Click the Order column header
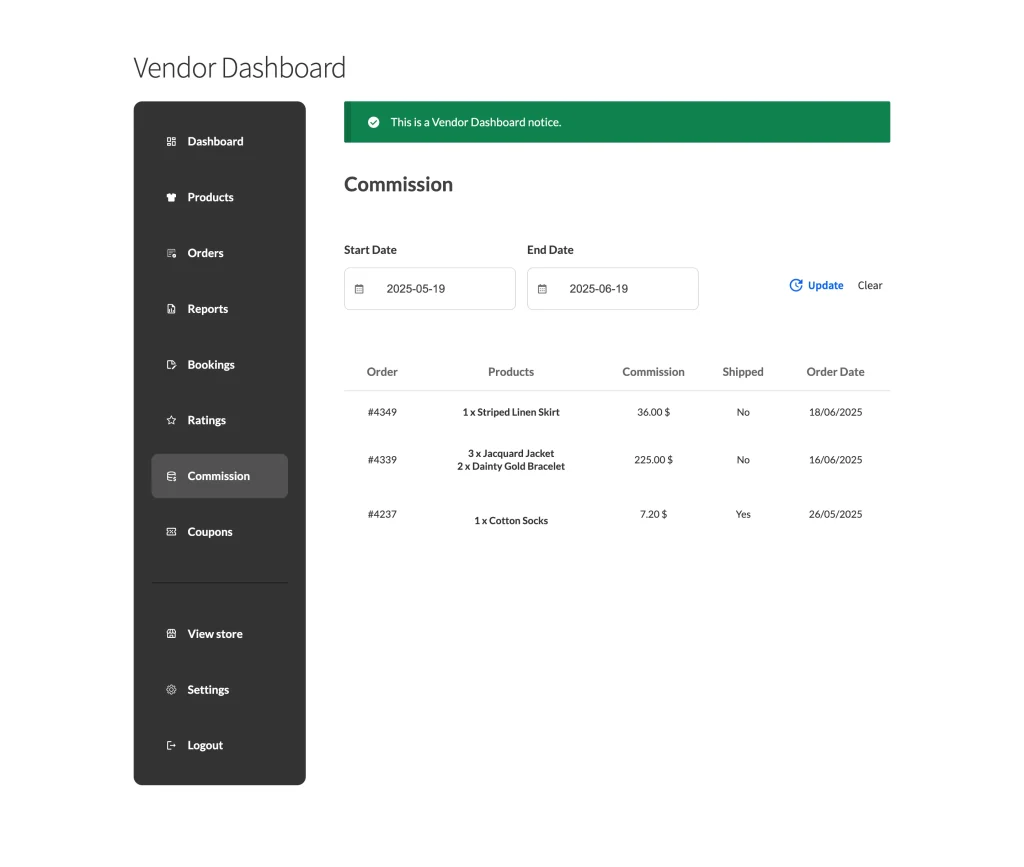This screenshot has height=867, width=1024. click(x=382, y=372)
